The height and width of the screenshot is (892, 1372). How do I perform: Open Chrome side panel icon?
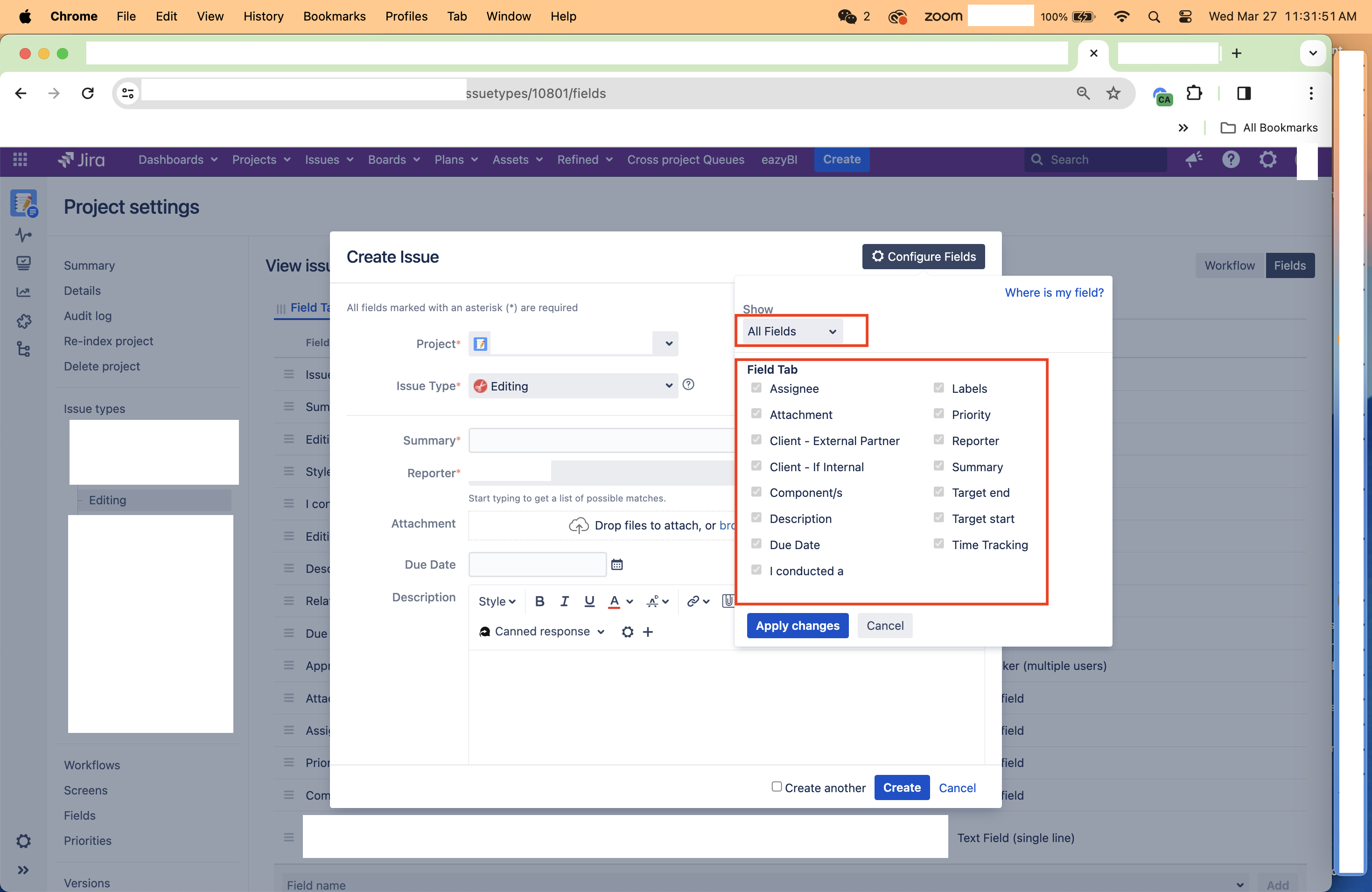(x=1244, y=93)
